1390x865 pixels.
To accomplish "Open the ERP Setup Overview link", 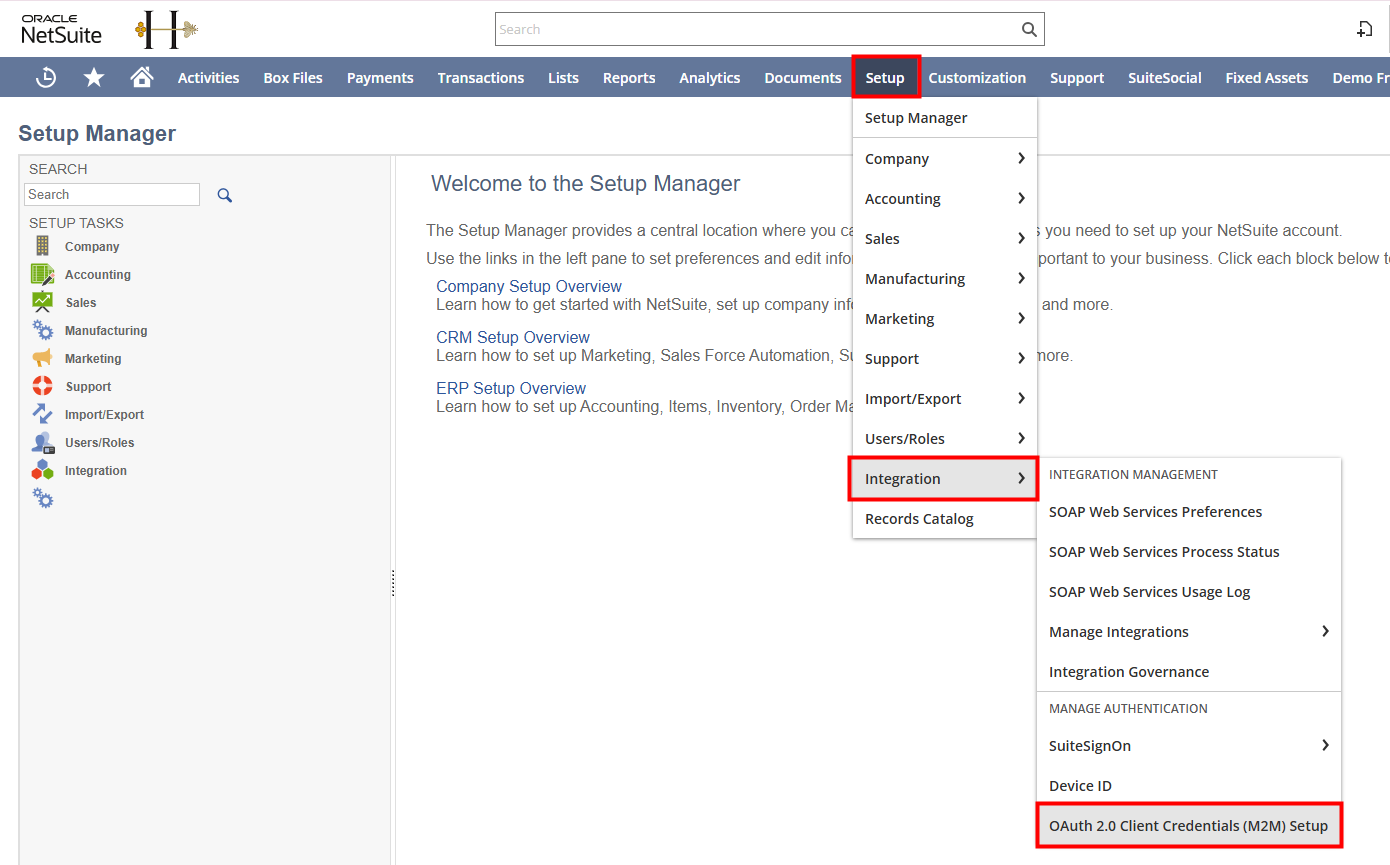I will tap(511, 388).
